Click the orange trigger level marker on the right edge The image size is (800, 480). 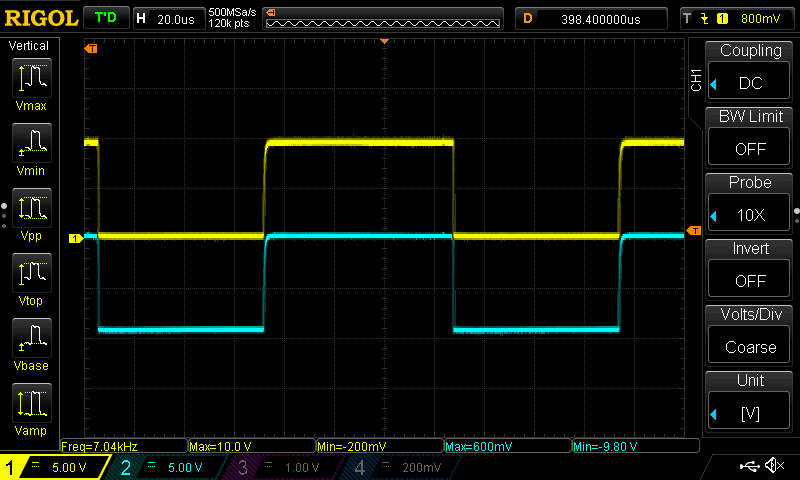(694, 231)
